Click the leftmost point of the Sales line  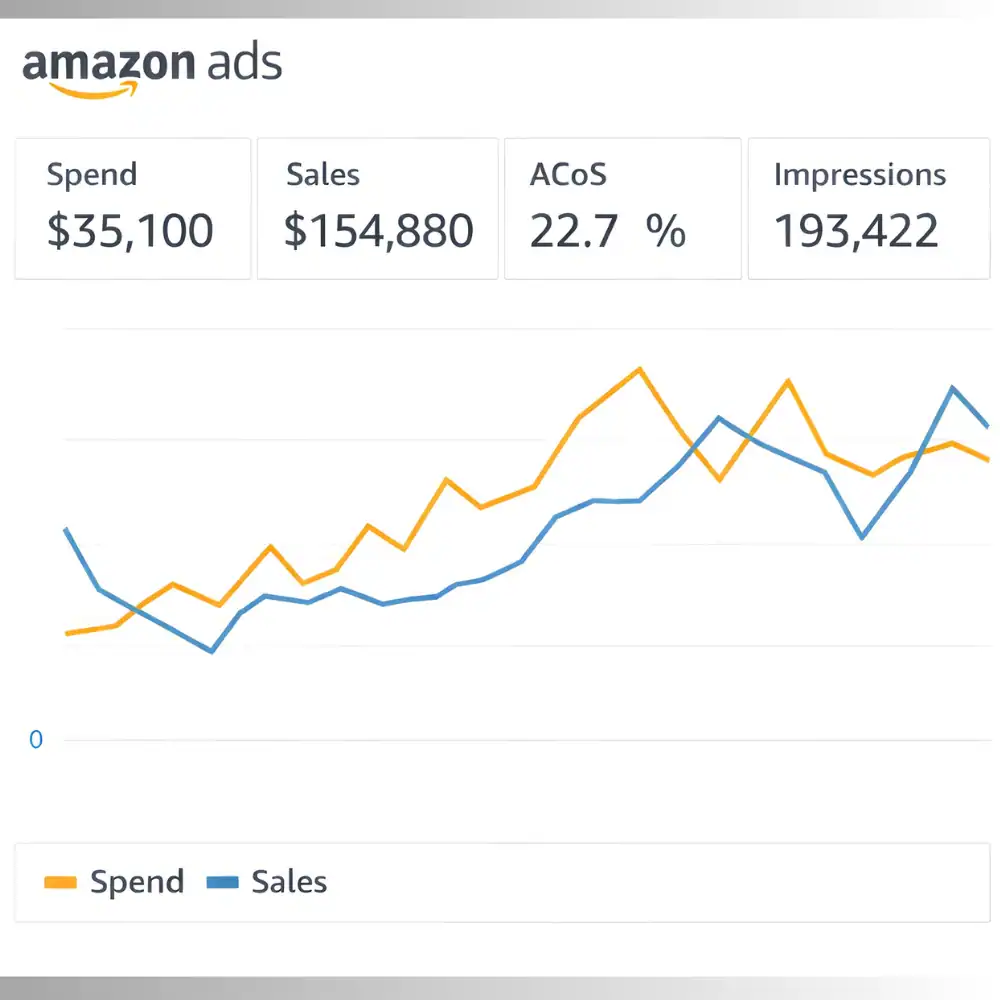(x=66, y=528)
